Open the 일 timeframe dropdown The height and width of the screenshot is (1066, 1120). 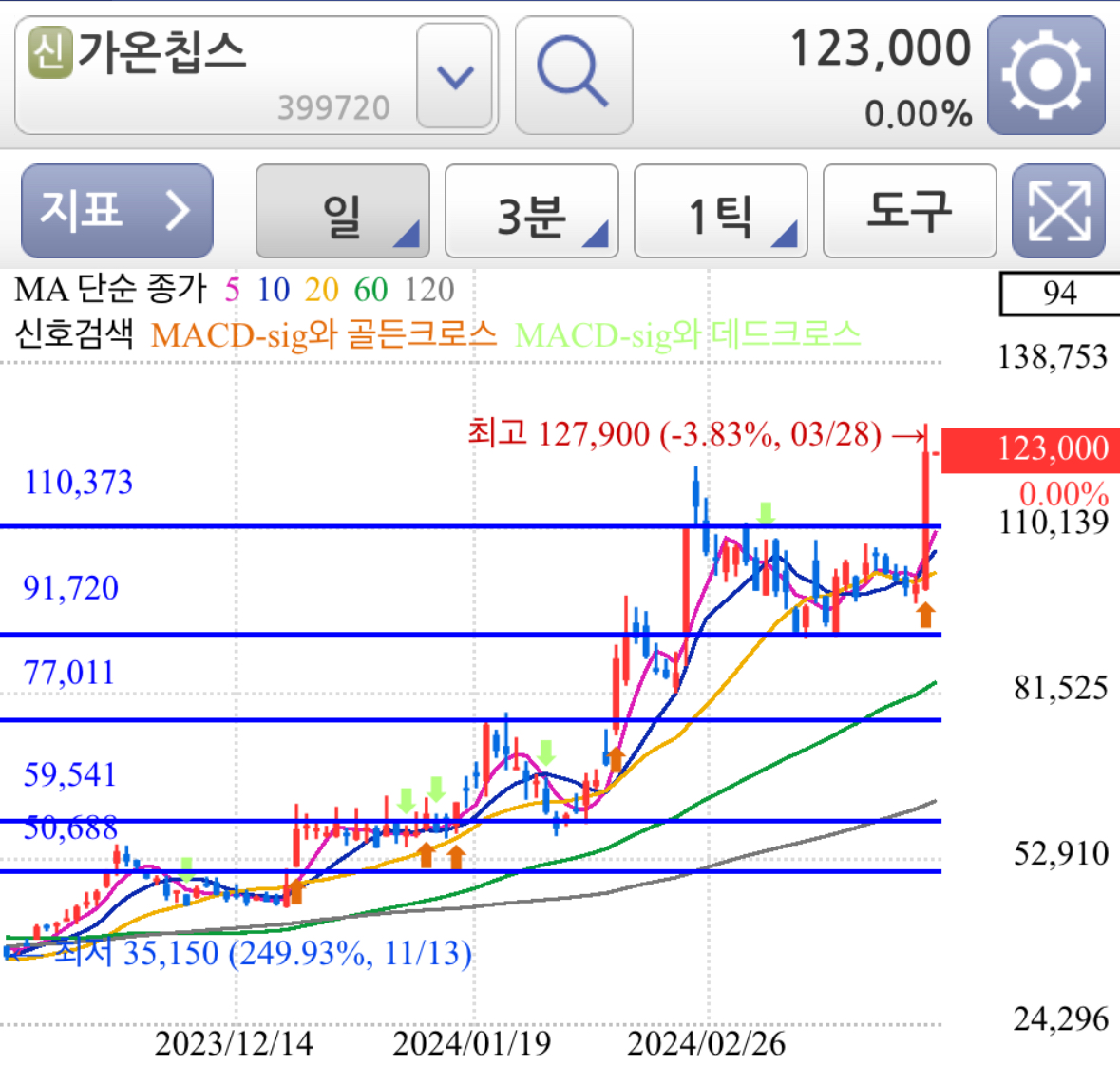[342, 211]
